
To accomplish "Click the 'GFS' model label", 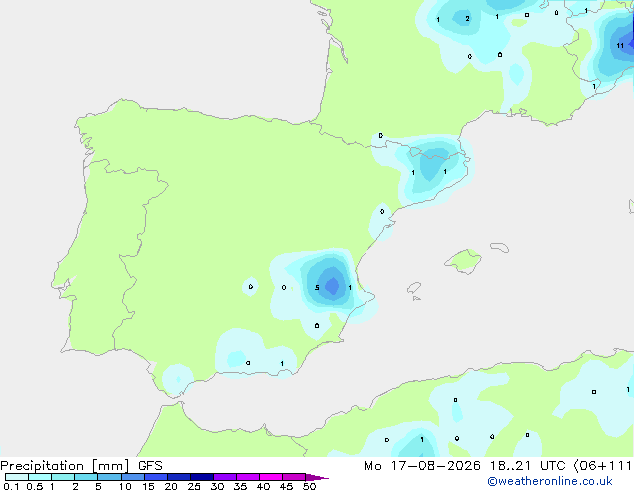I will (150, 466).
